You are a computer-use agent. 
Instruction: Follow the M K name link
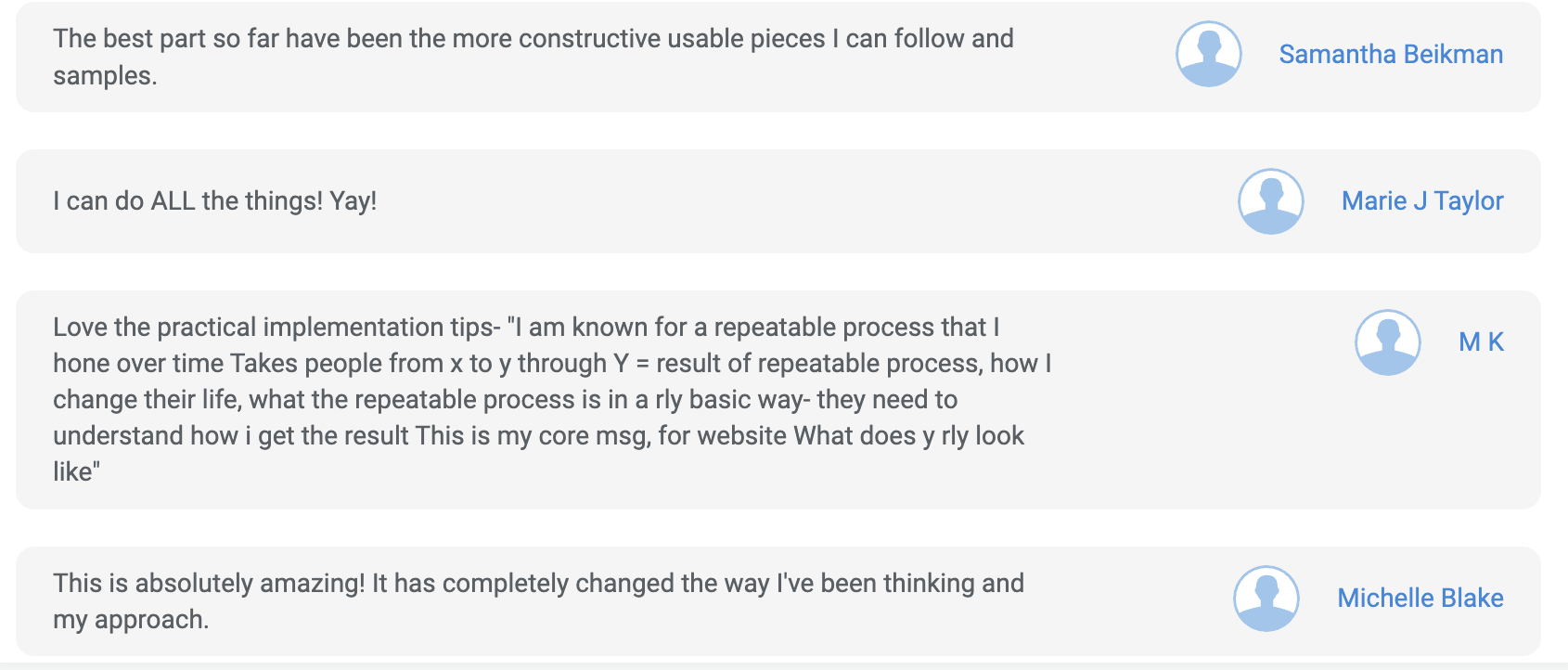click(x=1480, y=342)
